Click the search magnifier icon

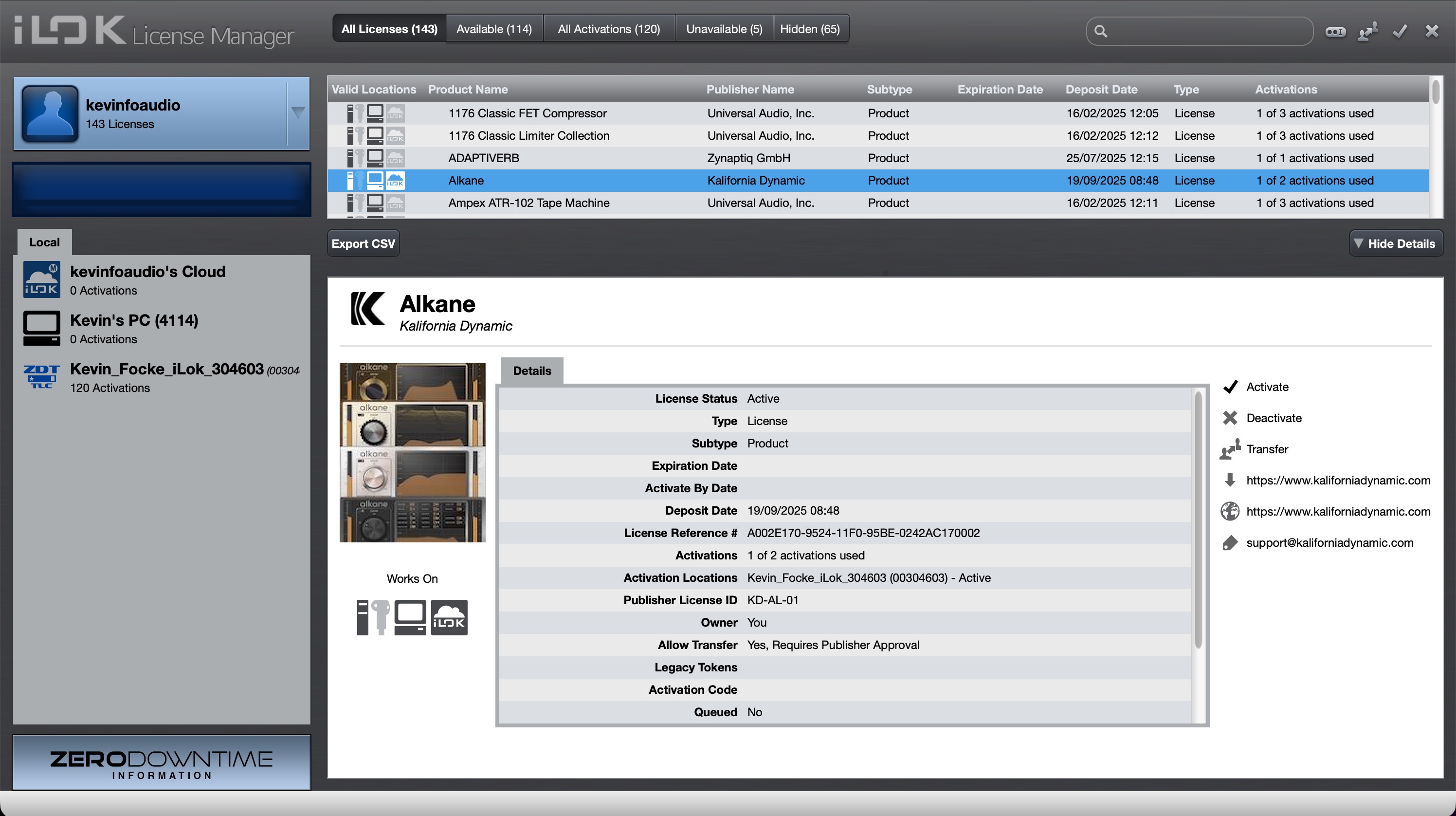[1100, 31]
